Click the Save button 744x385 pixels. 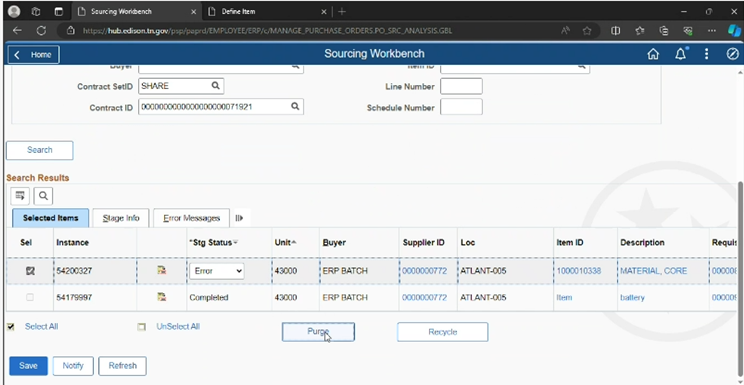point(28,366)
